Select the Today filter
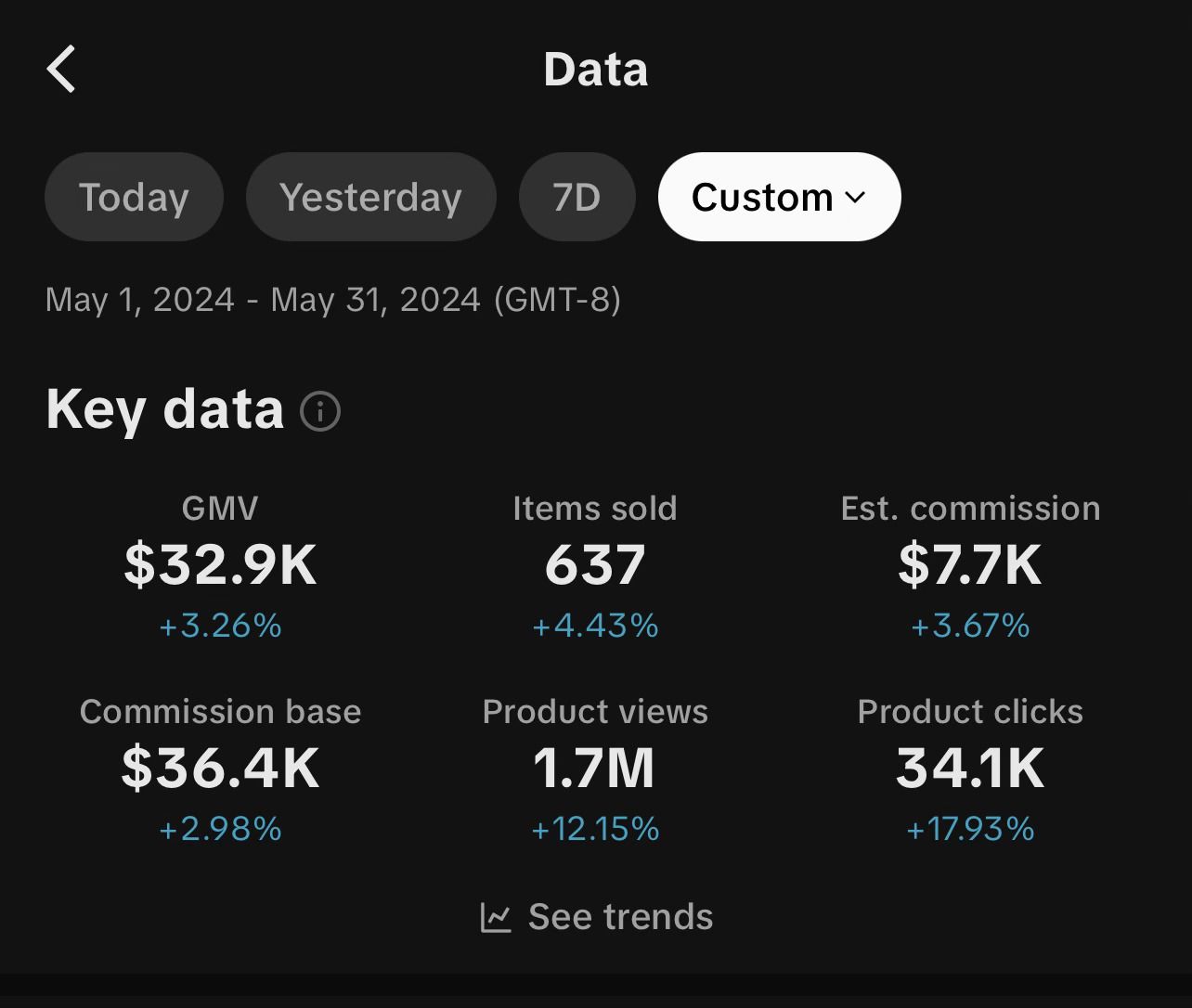Screen dimensions: 1192x1008 [x=134, y=197]
